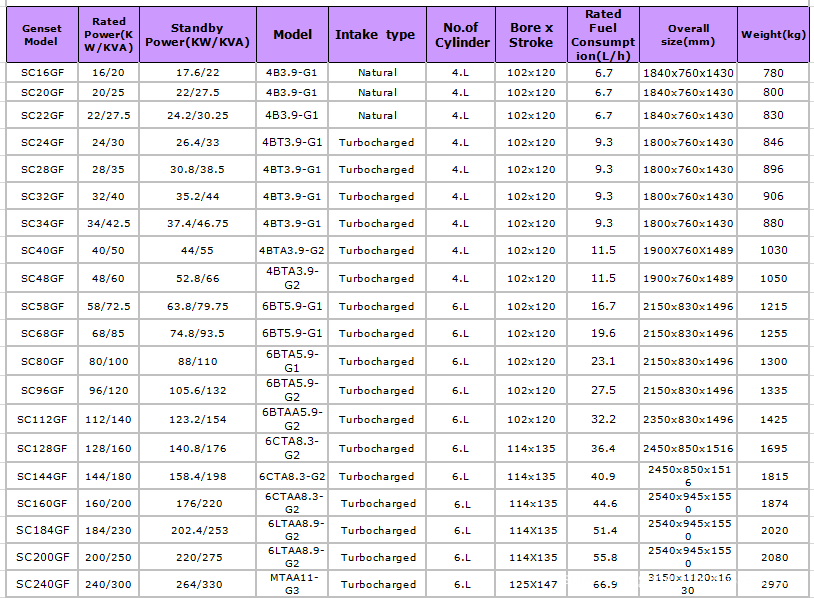Viewport: 814px width, 598px height.
Task: Click the SC48GF model cell
Action: (x=42, y=278)
